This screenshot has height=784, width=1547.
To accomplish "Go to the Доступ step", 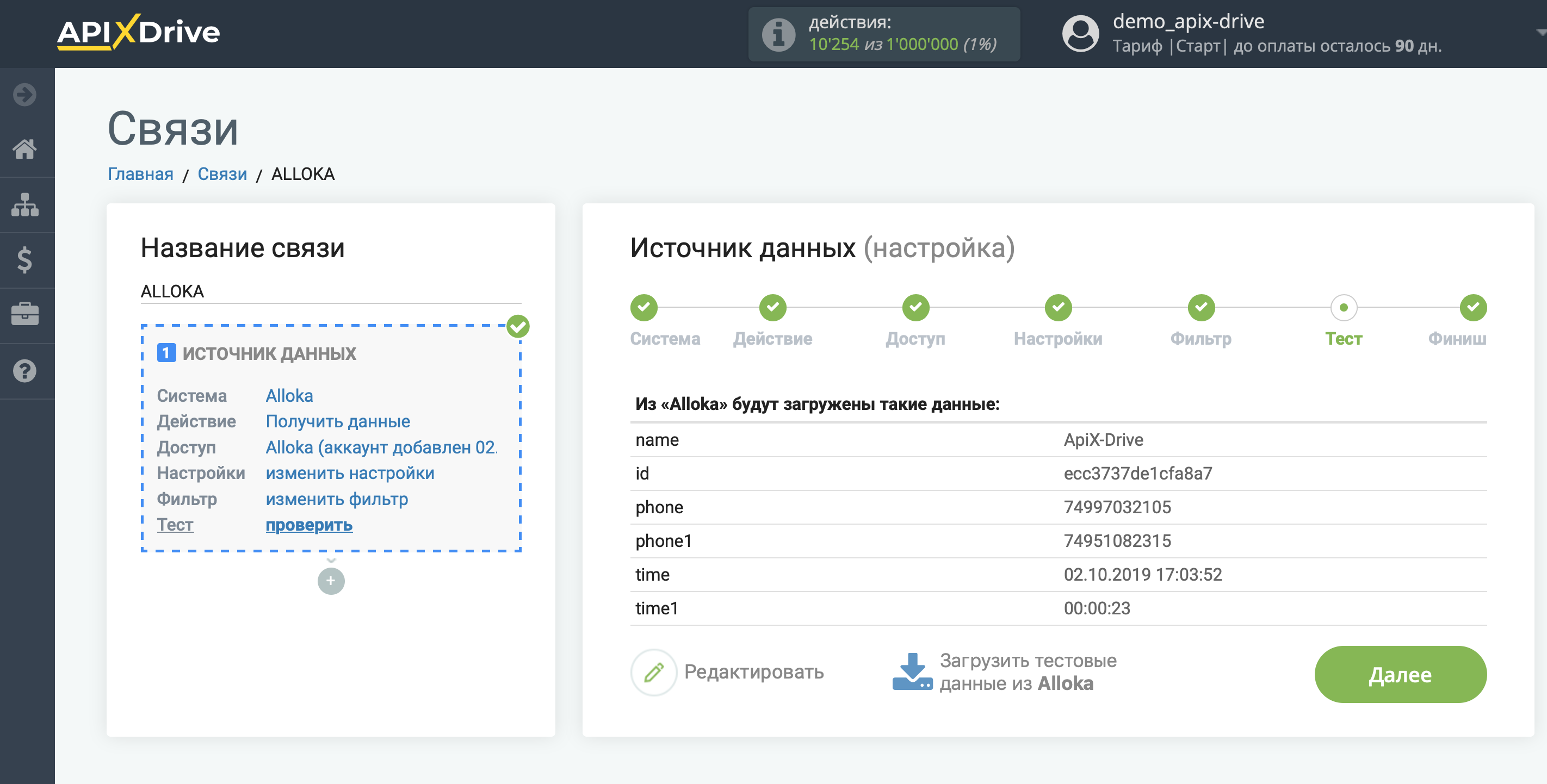I will (x=915, y=307).
